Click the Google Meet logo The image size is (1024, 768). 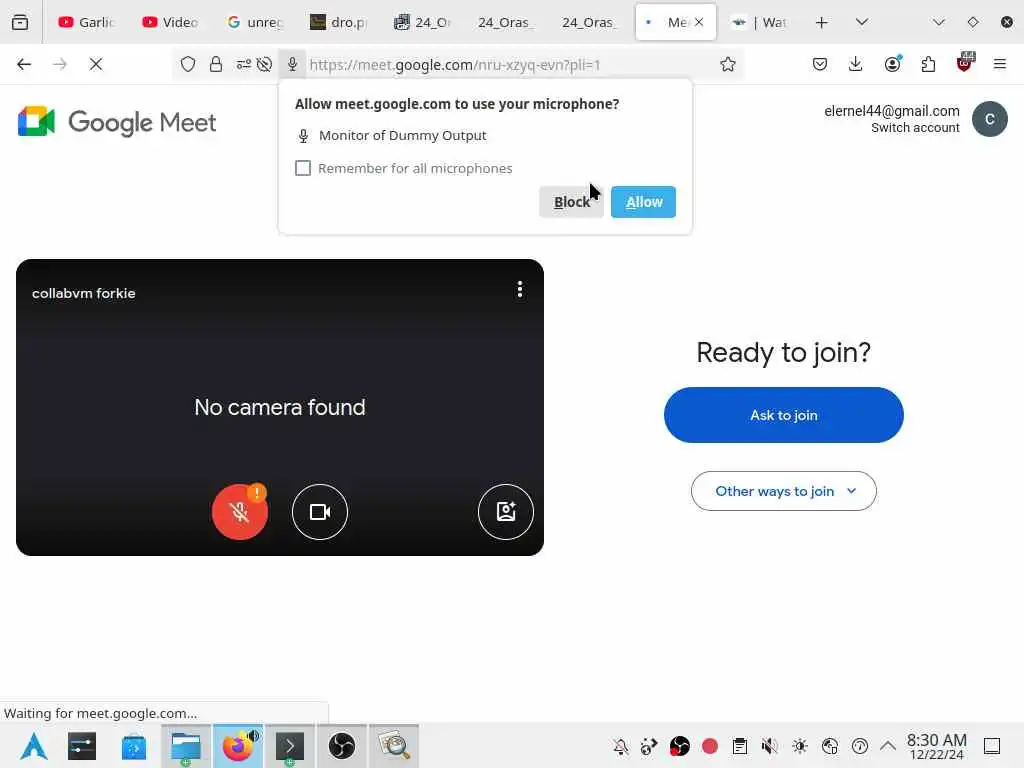117,122
